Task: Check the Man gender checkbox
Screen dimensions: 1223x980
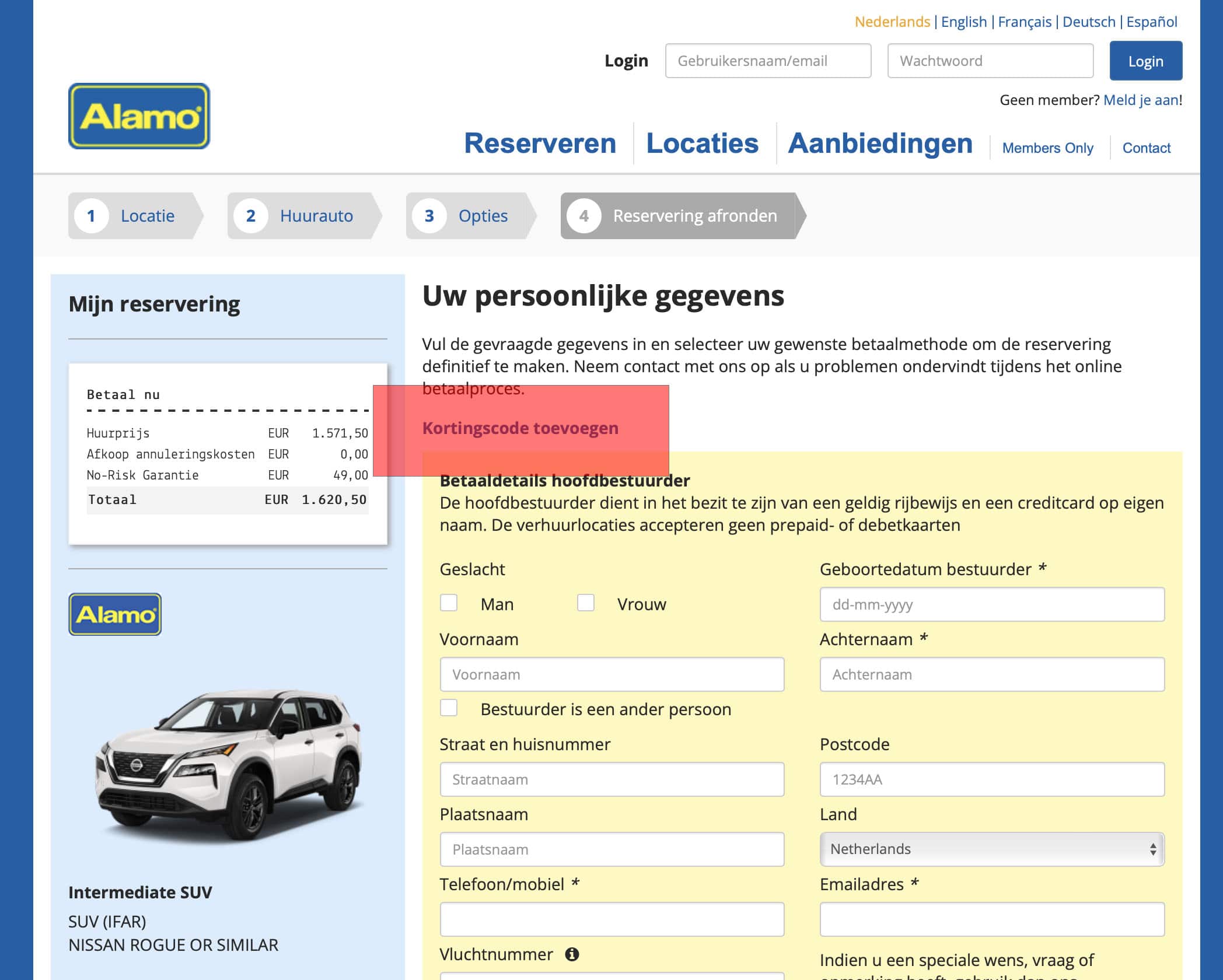Action: coord(449,603)
